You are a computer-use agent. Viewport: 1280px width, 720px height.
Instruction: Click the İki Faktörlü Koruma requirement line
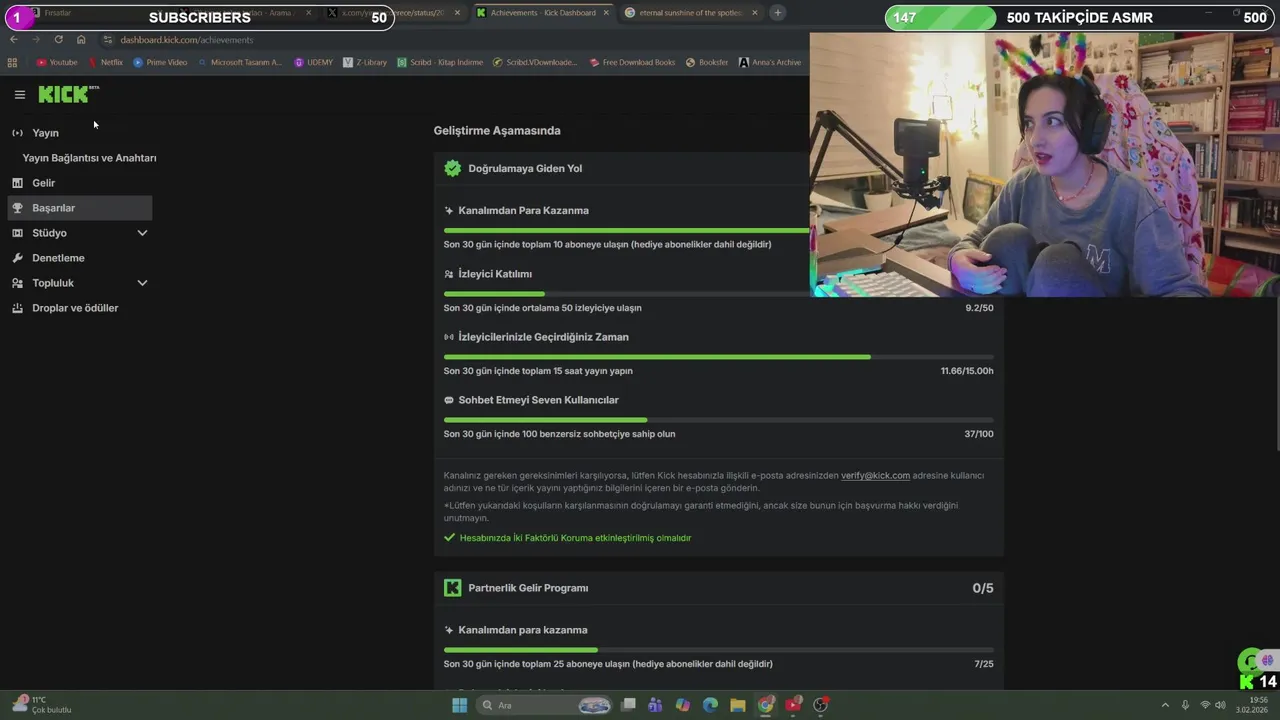pyautogui.click(x=567, y=538)
